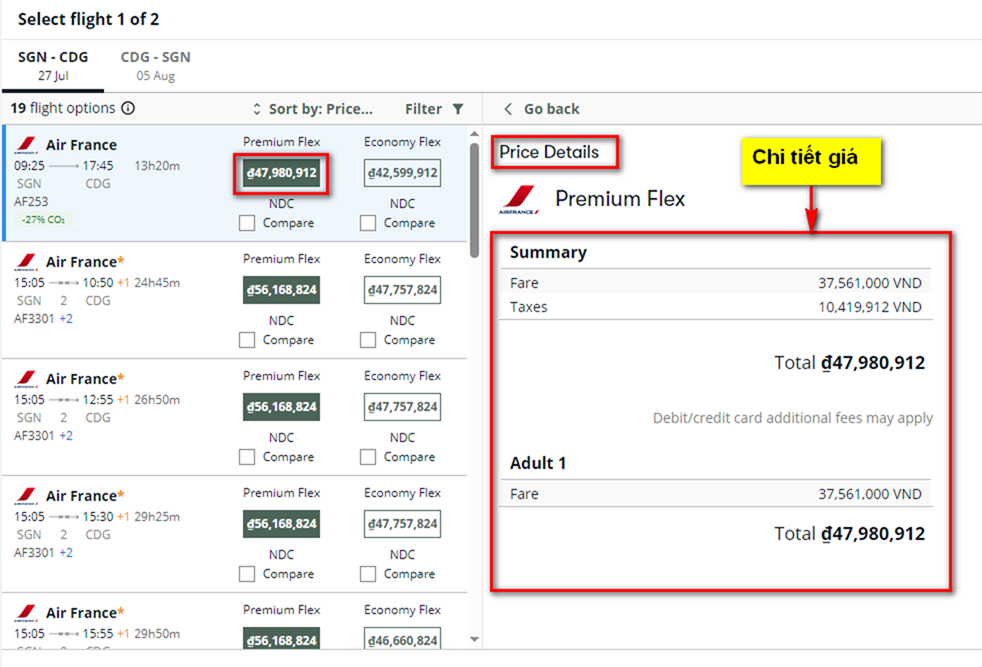
Task: Pick Economy Flex ₫47,757,824 on the 26h50m flight
Action: 402,407
